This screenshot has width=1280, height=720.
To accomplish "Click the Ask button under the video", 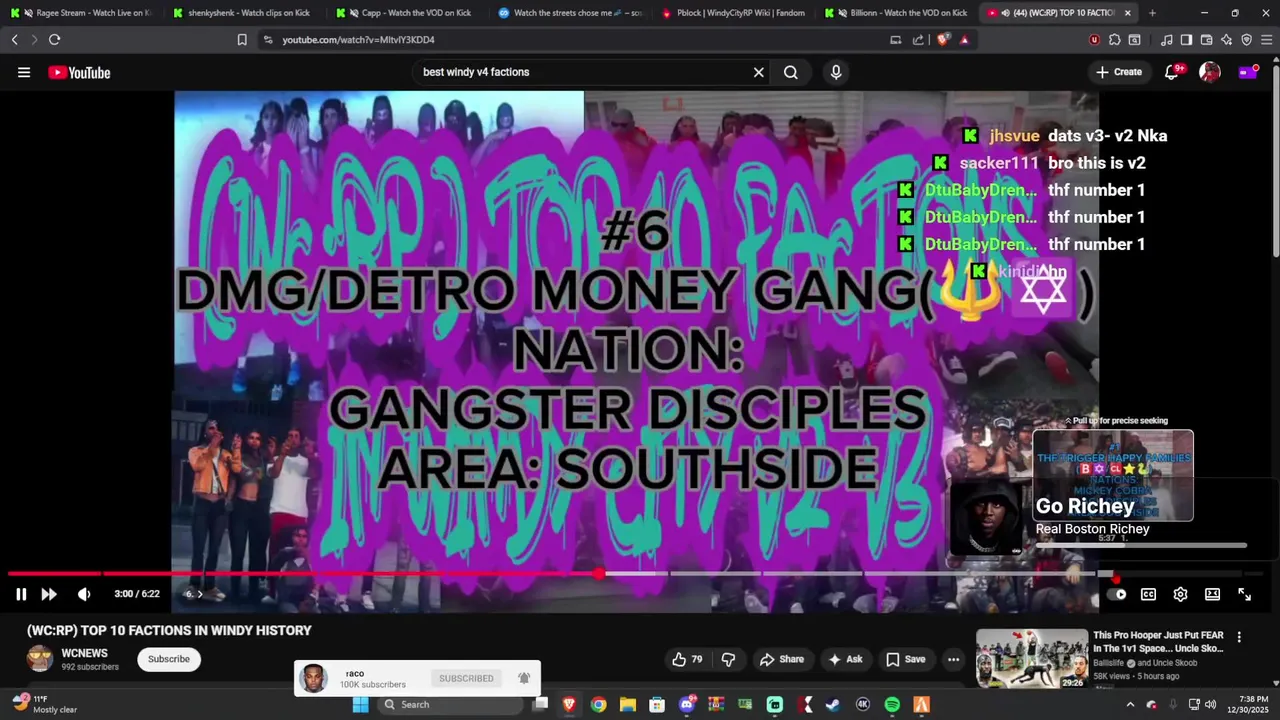I will 845,659.
